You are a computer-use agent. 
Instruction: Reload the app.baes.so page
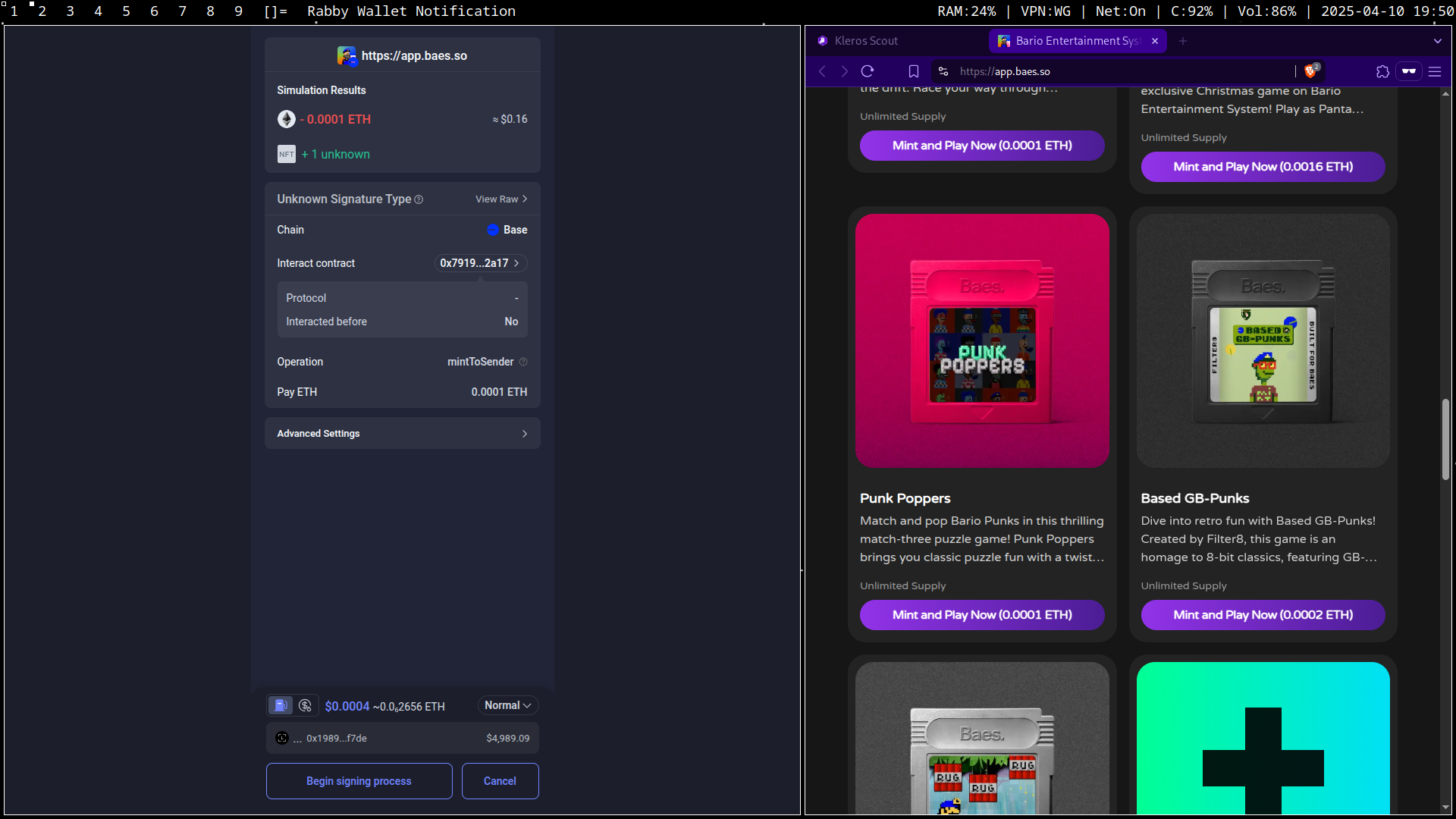[x=868, y=71]
